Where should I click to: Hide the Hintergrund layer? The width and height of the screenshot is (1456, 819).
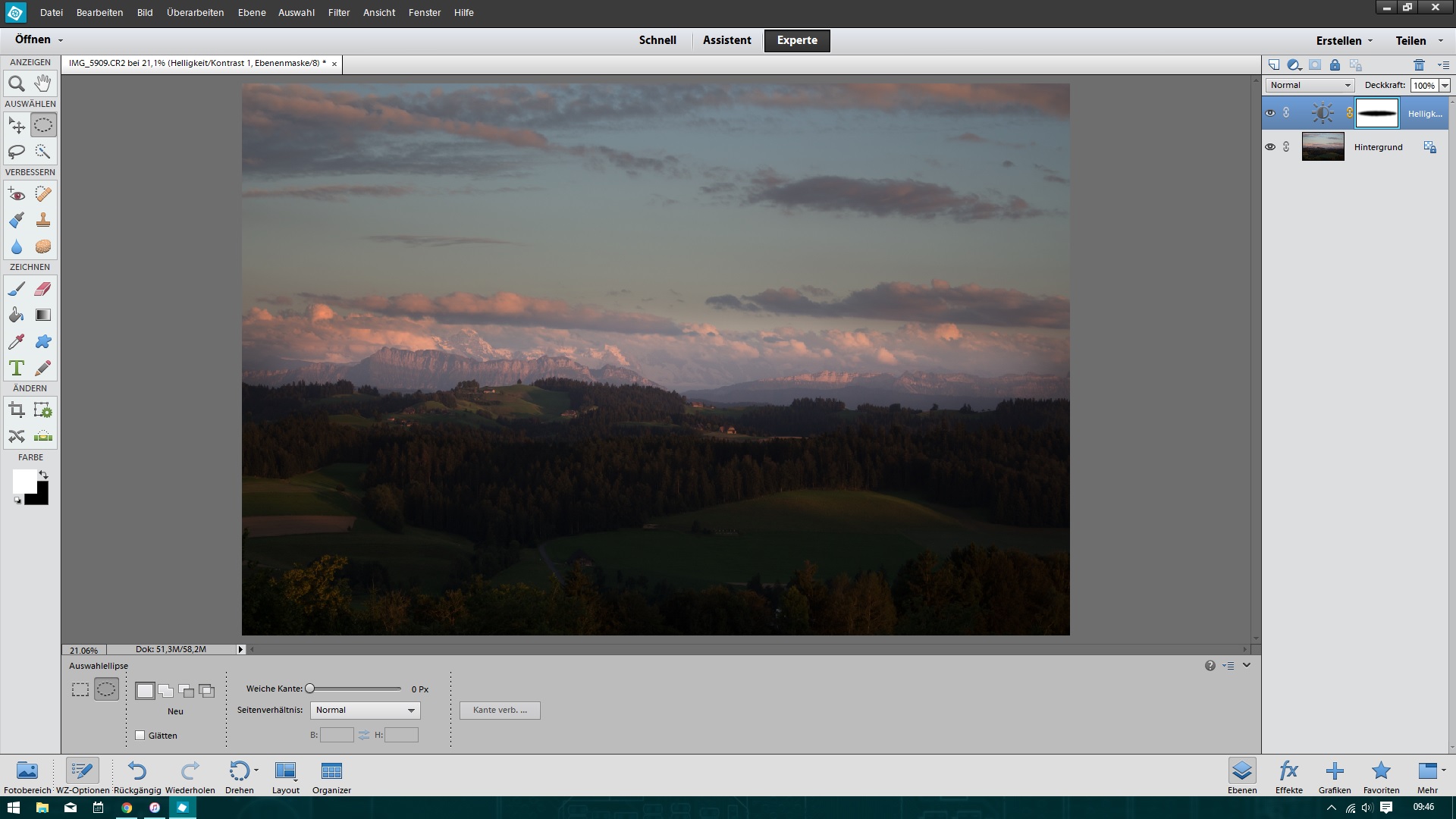pyautogui.click(x=1270, y=147)
